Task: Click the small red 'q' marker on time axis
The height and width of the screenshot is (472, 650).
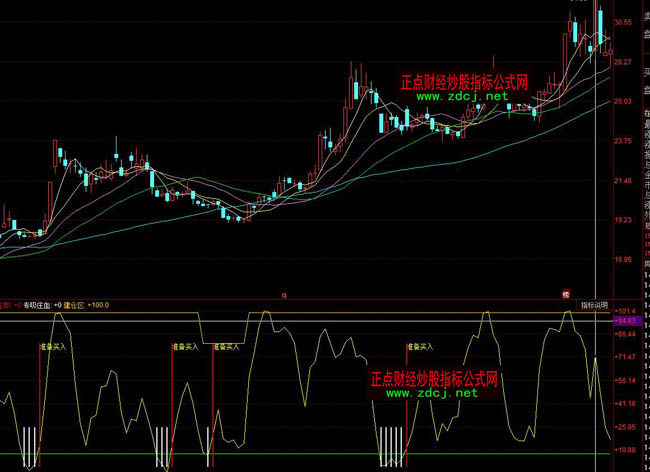Action: coord(284,295)
